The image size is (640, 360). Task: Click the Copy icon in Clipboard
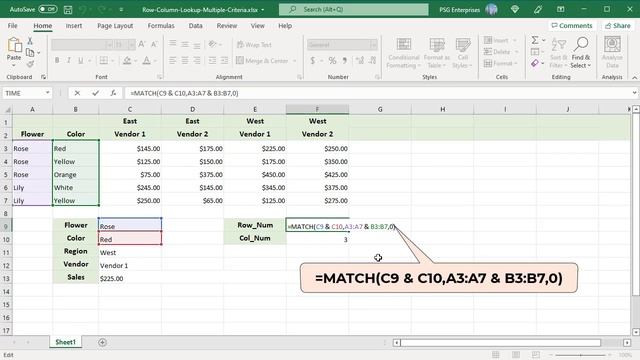click(30, 53)
